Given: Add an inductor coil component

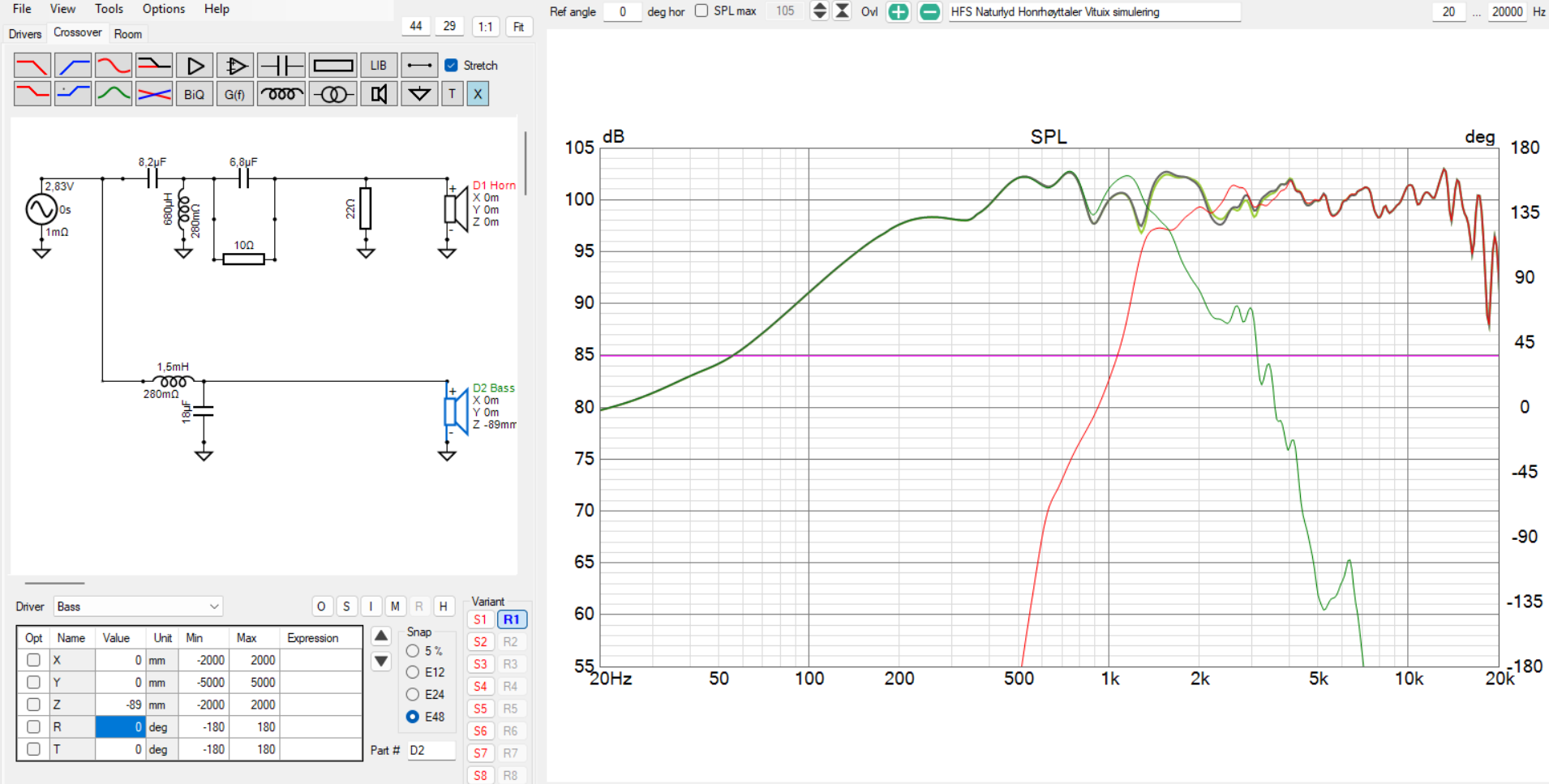Looking at the screenshot, I should click(x=281, y=94).
